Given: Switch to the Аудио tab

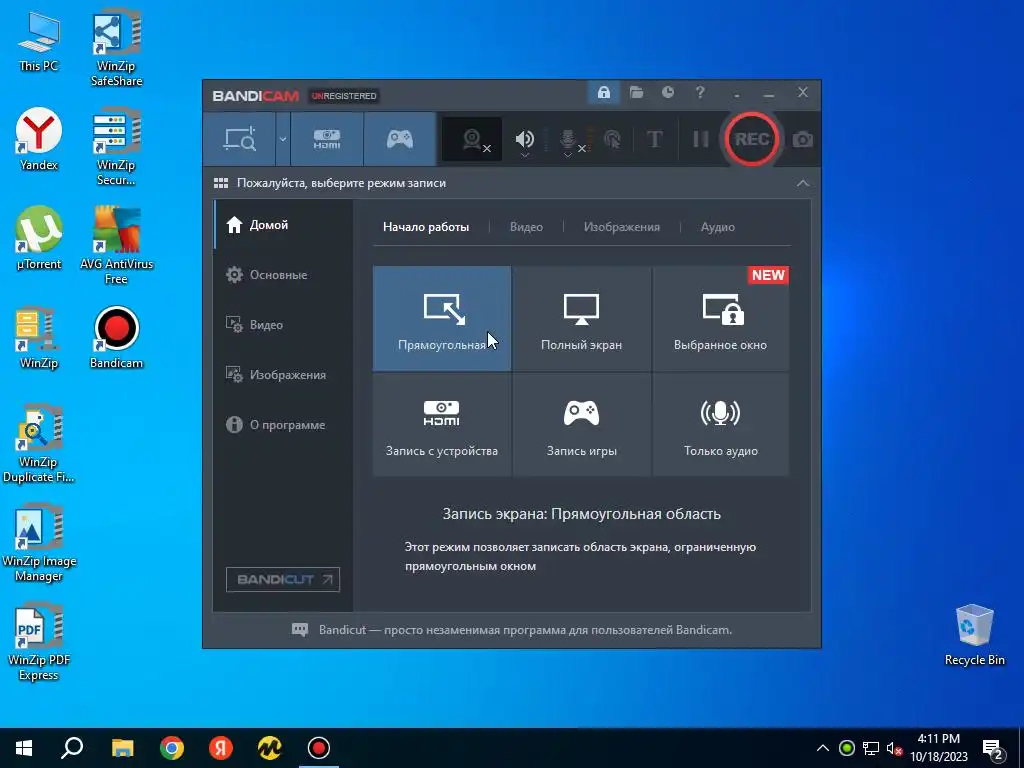Looking at the screenshot, I should pos(718,227).
